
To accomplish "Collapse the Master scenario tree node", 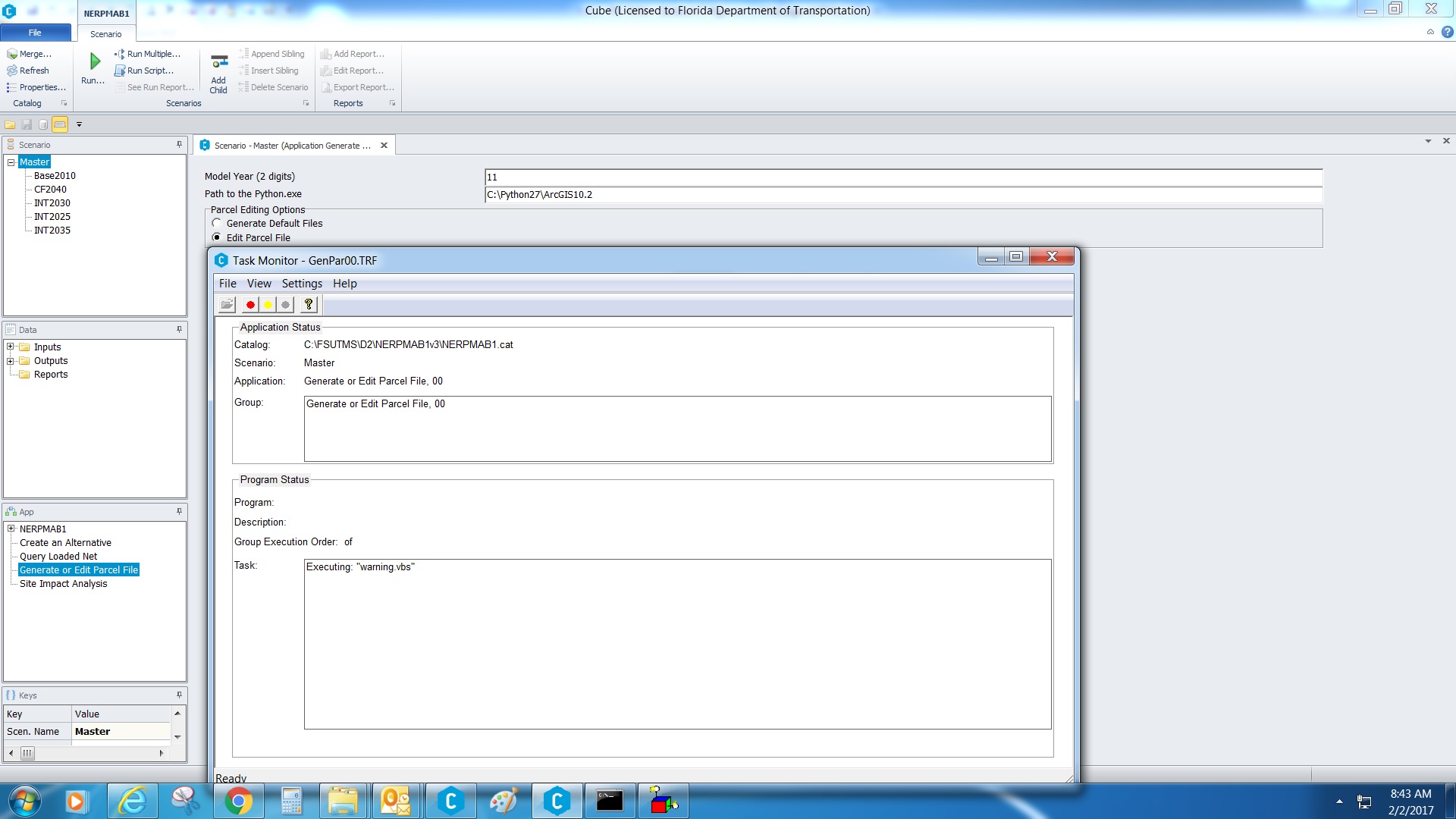I will (x=11, y=162).
